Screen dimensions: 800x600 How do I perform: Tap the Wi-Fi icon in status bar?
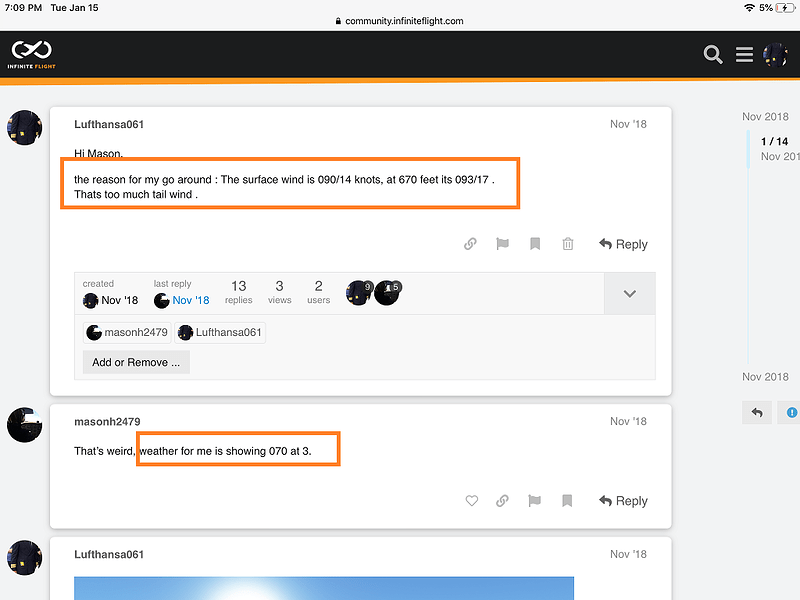749,8
